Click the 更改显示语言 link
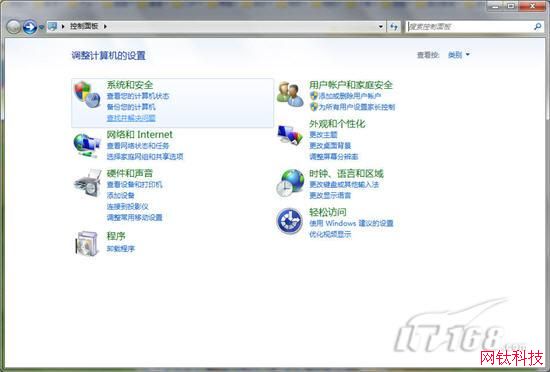The width and height of the screenshot is (550, 372). (x=330, y=195)
